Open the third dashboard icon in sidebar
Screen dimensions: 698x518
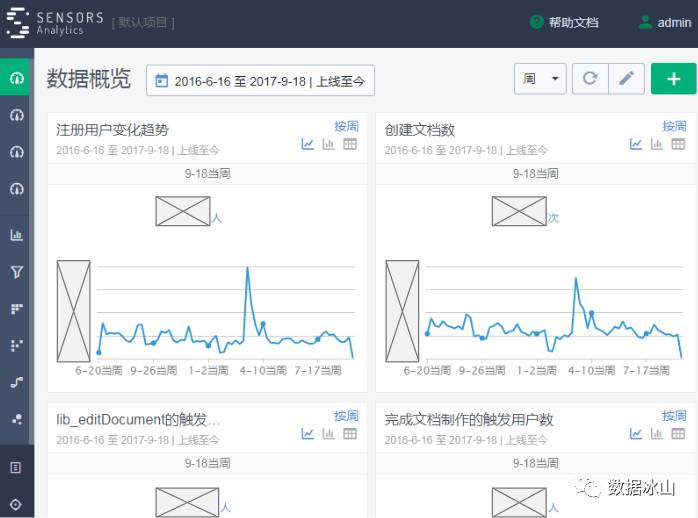(16, 152)
